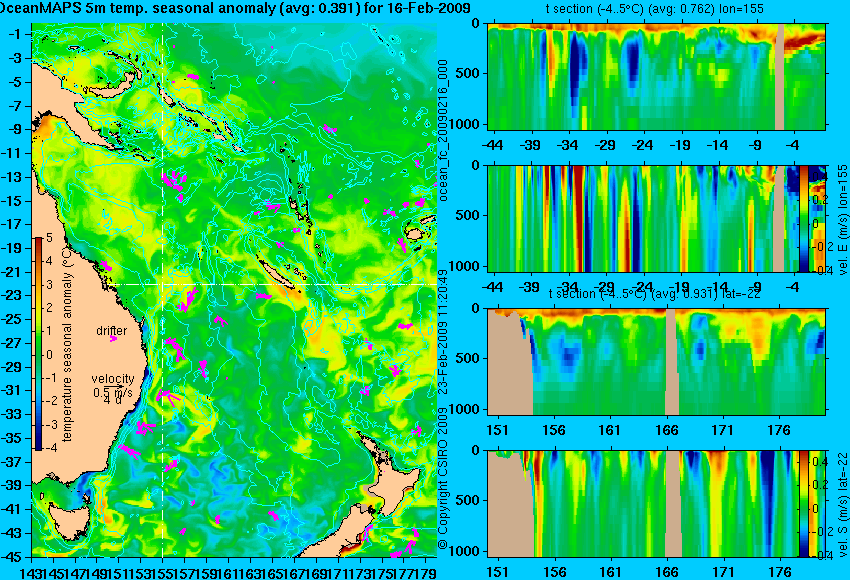The height and width of the screenshot is (580, 850).
Task: Click the temperature seasonal anomaly colorbar on the map
Action: (x=38, y=344)
